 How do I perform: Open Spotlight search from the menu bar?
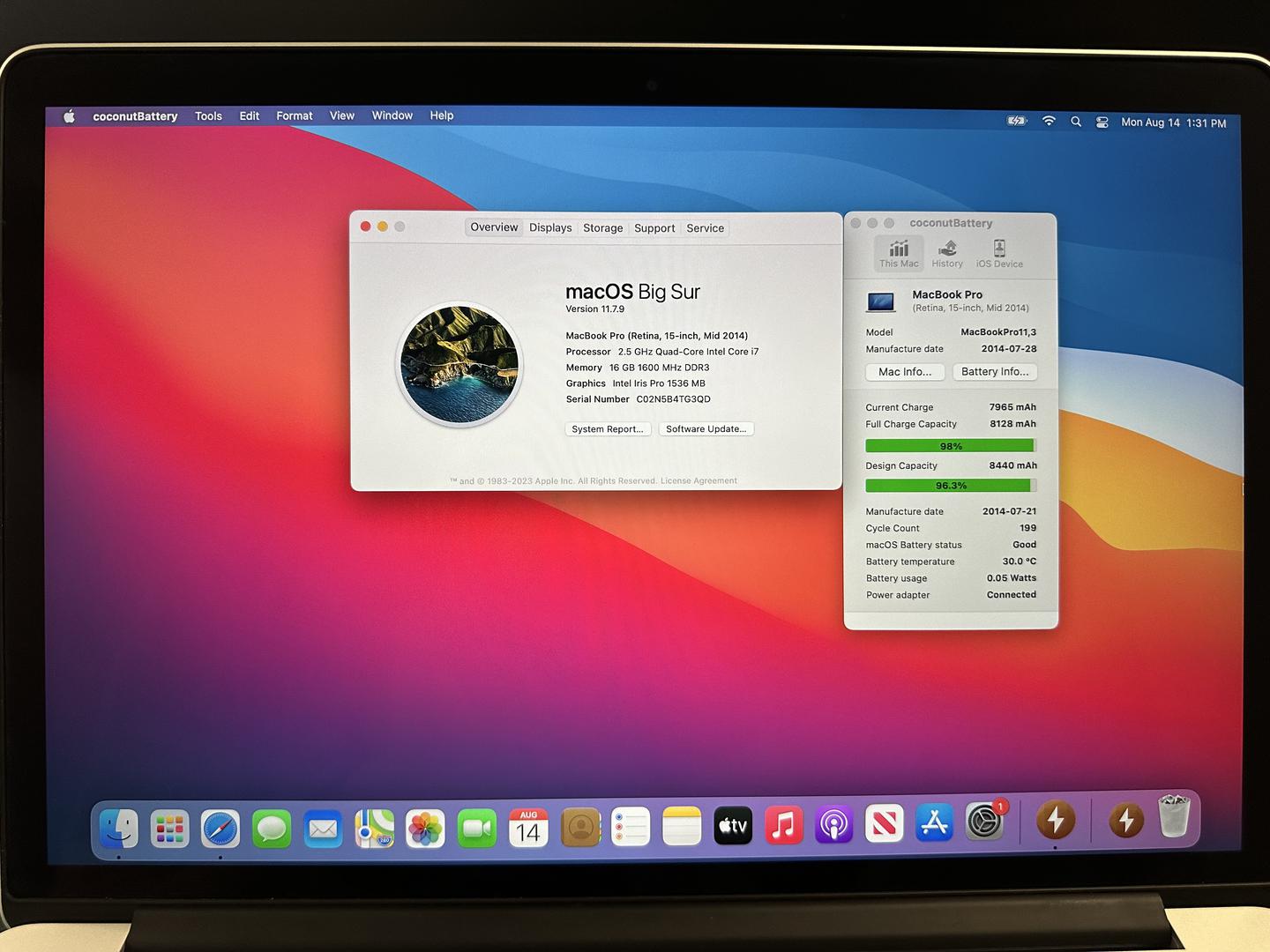(x=1076, y=122)
